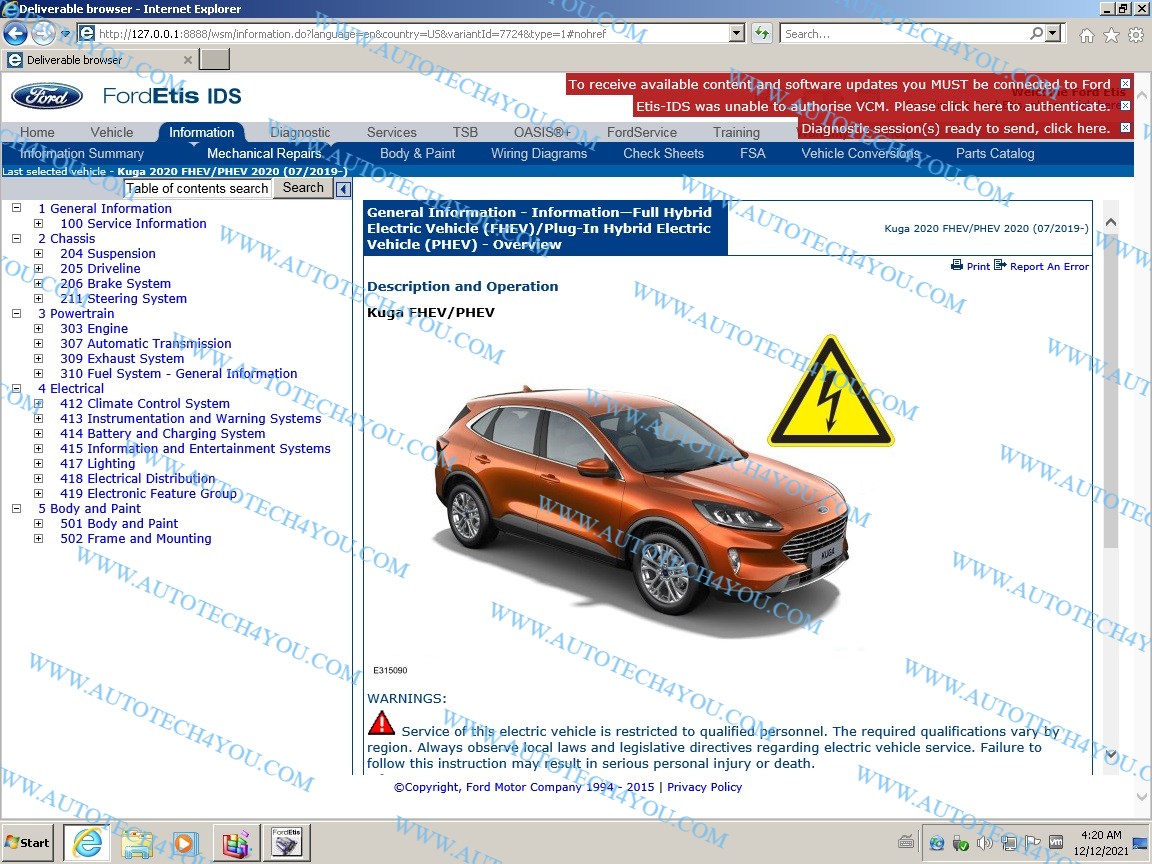Screen dimensions: 1152x864
Task: Open the Privacy Policy link
Action: pyautogui.click(x=704, y=787)
